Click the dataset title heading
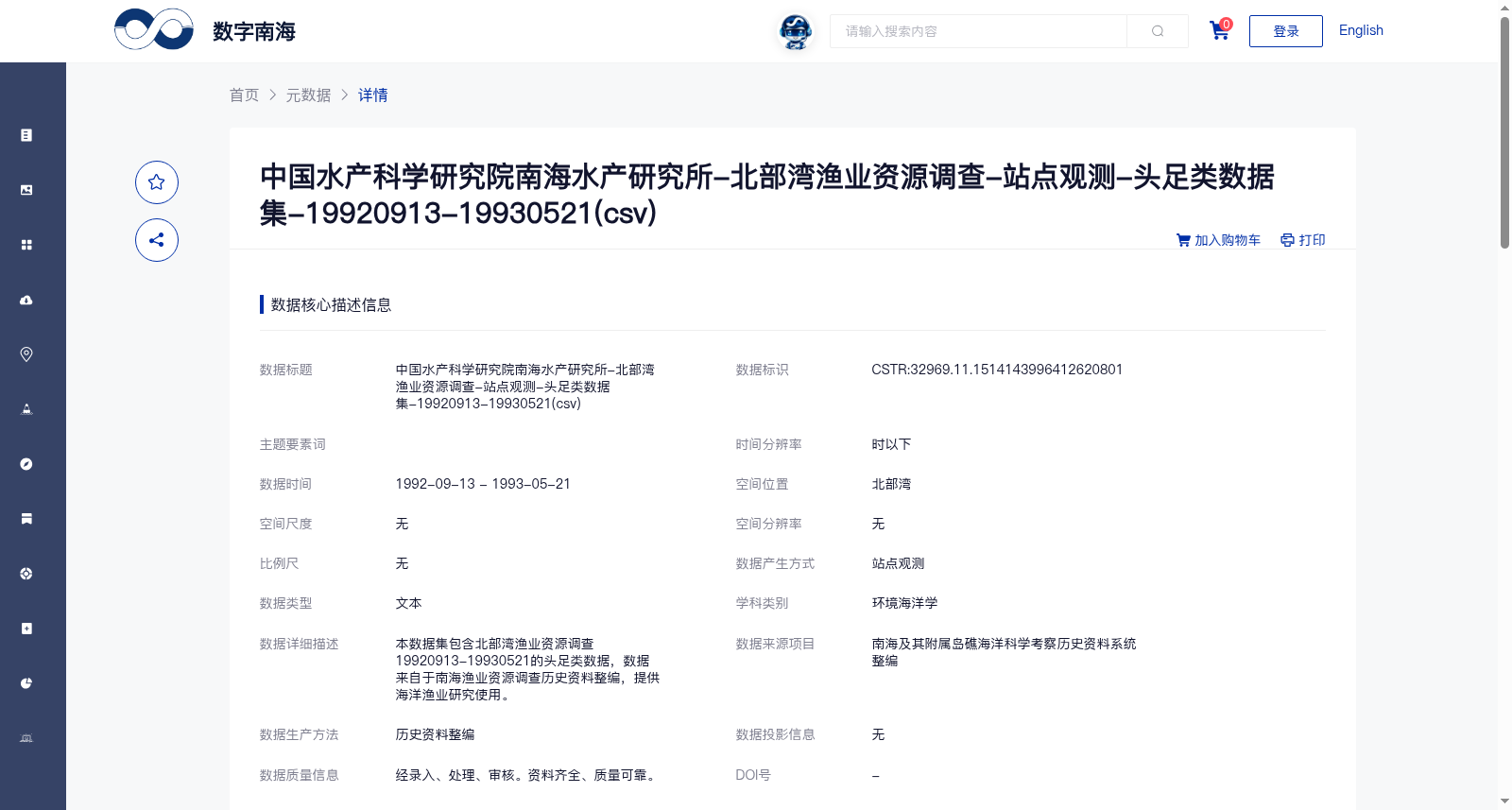Viewport: 1512px width, 810px height. [x=767, y=195]
